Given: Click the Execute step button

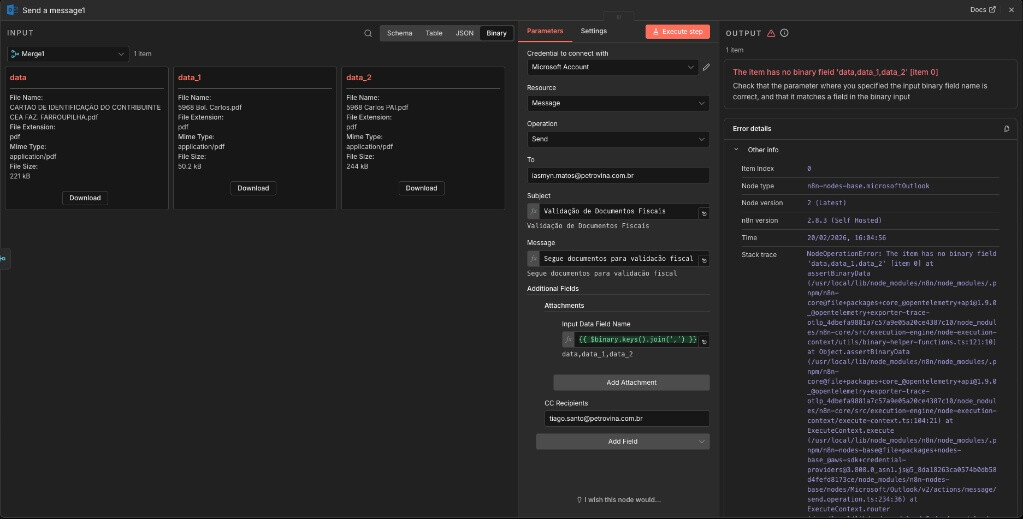Looking at the screenshot, I should (x=679, y=32).
